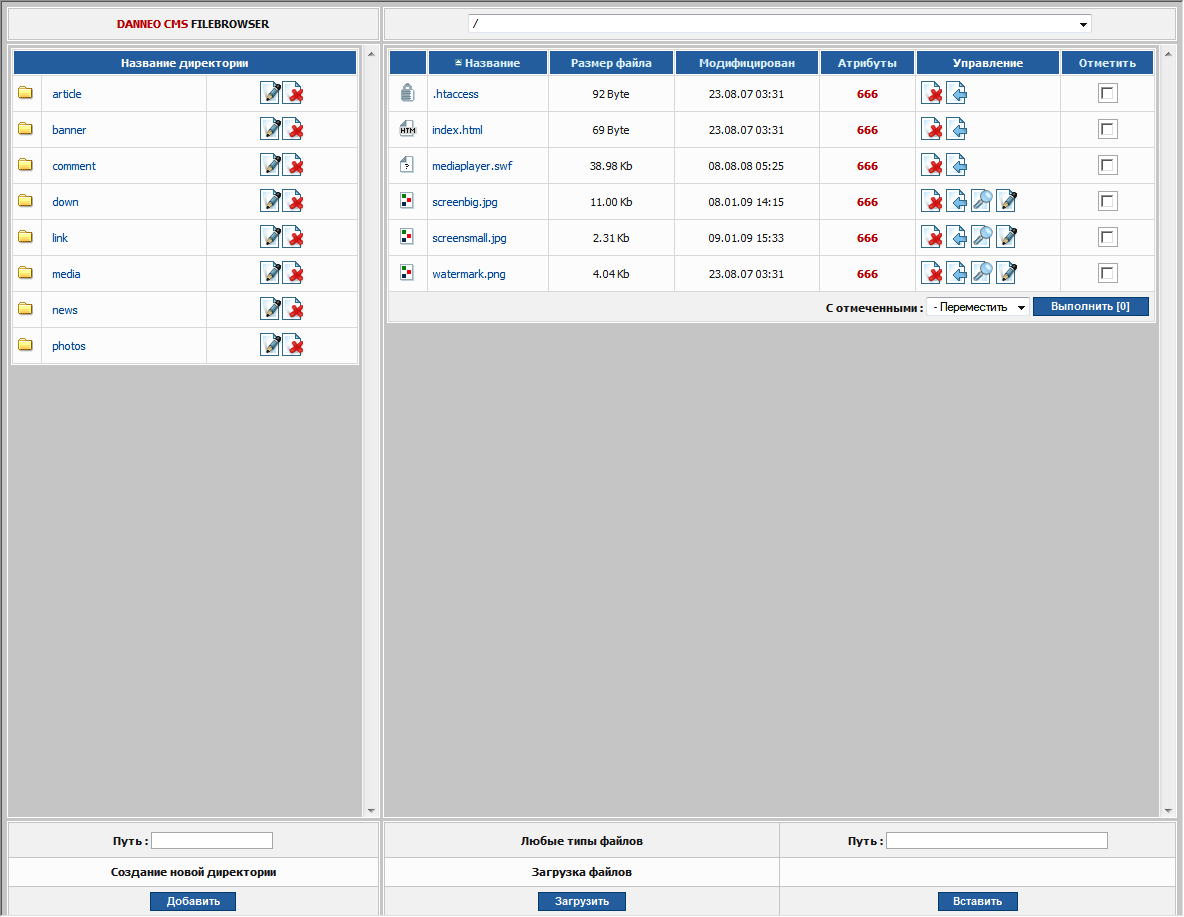Screen dimensions: 1184x917
Task: Open the news folder link
Action: coord(65,310)
